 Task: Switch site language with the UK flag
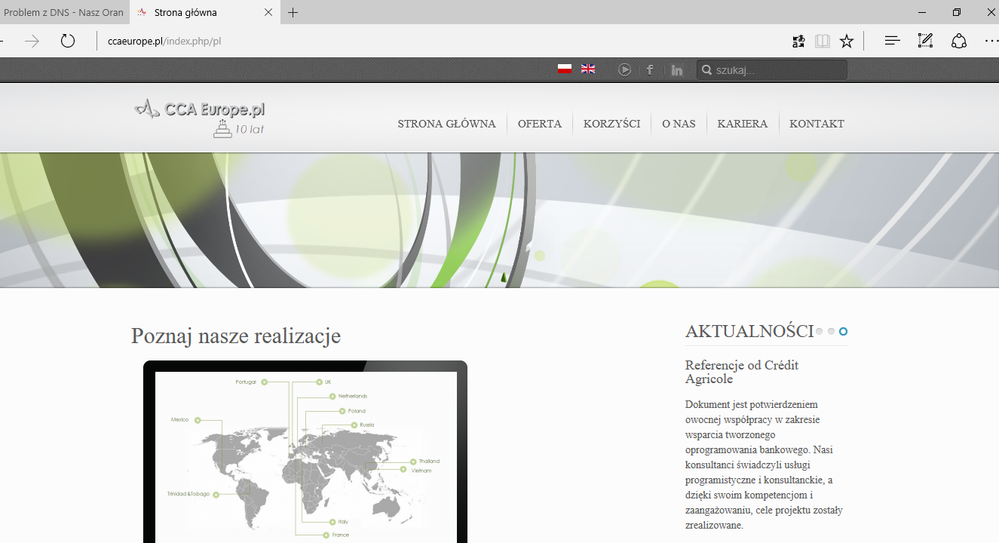point(588,69)
